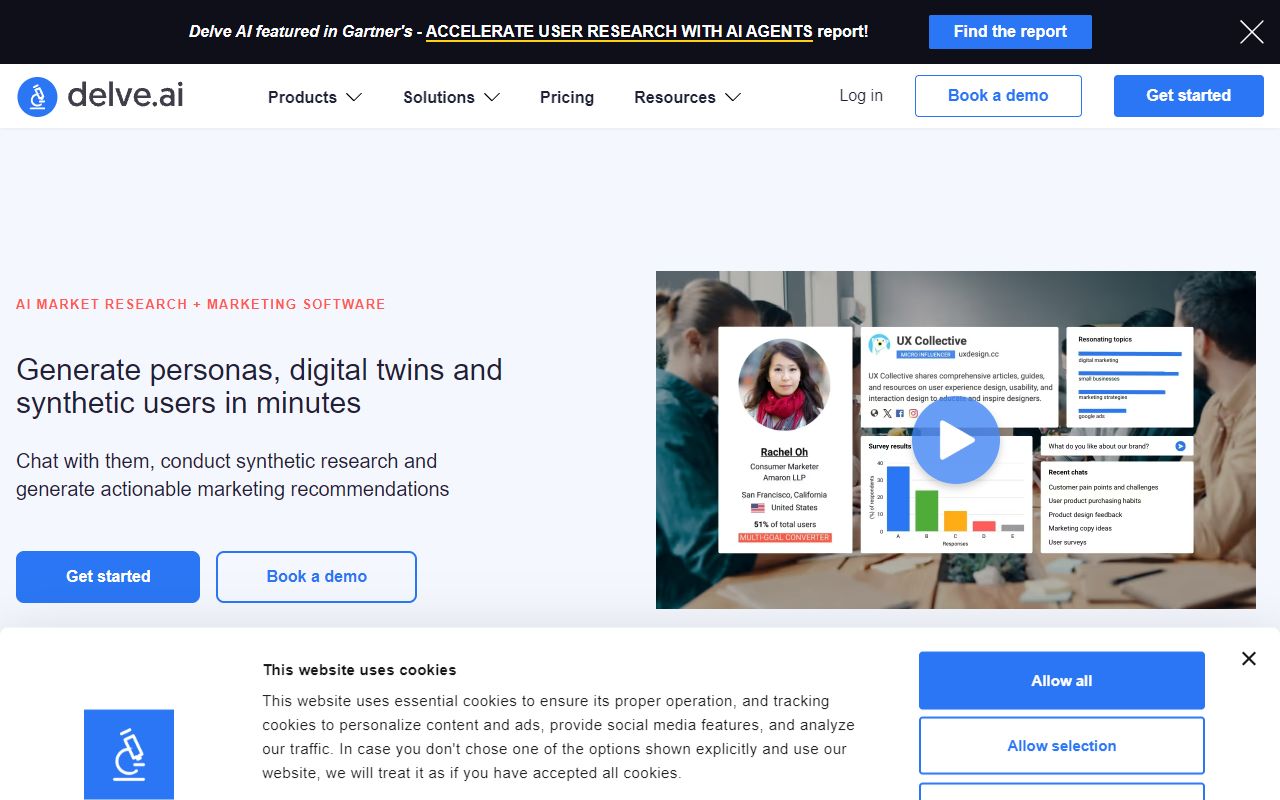Click the microscope icon in cookie banner
Screen dimensions: 1280x800
(129, 754)
